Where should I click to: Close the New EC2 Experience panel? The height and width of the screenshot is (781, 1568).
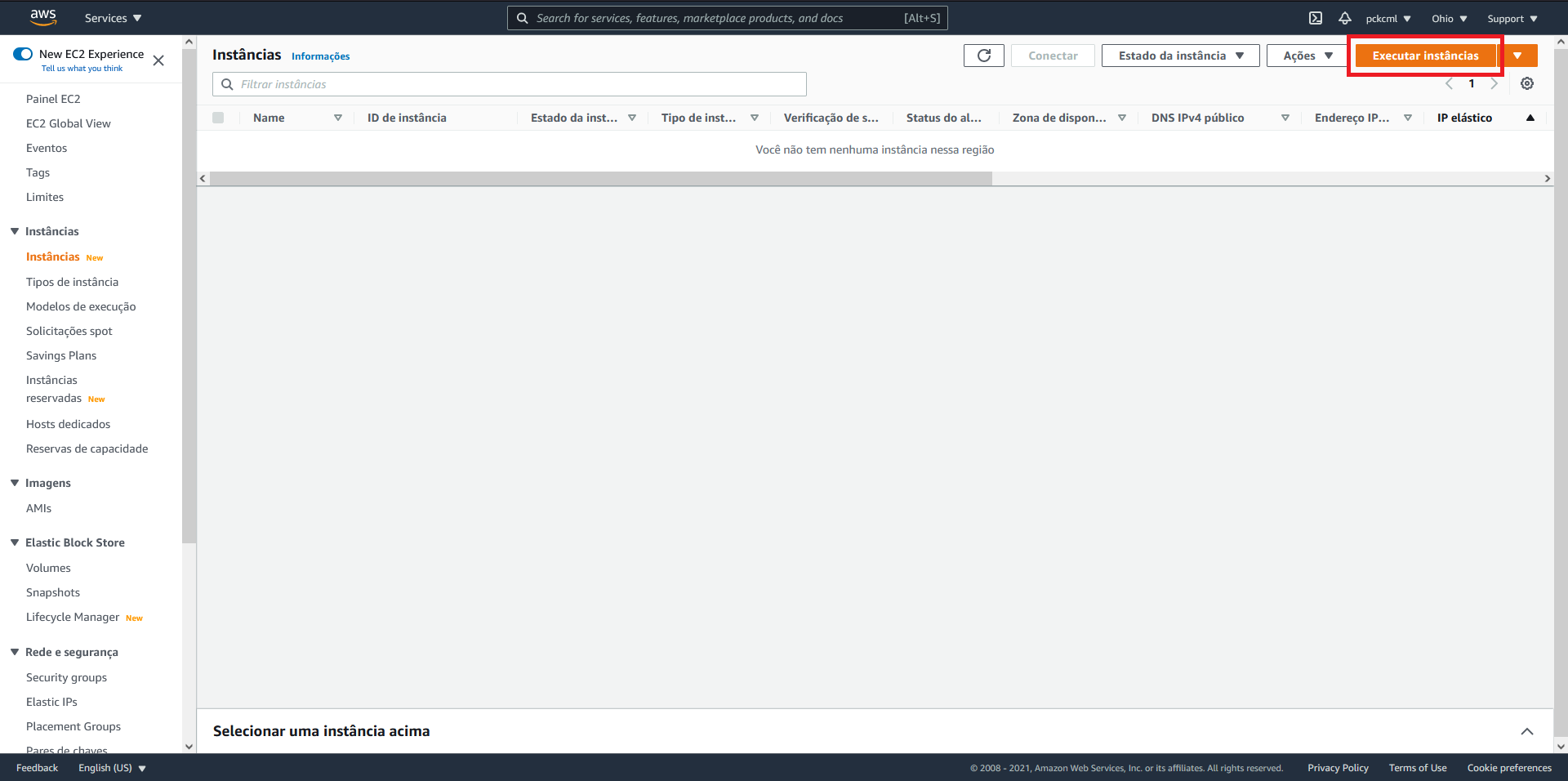point(158,60)
